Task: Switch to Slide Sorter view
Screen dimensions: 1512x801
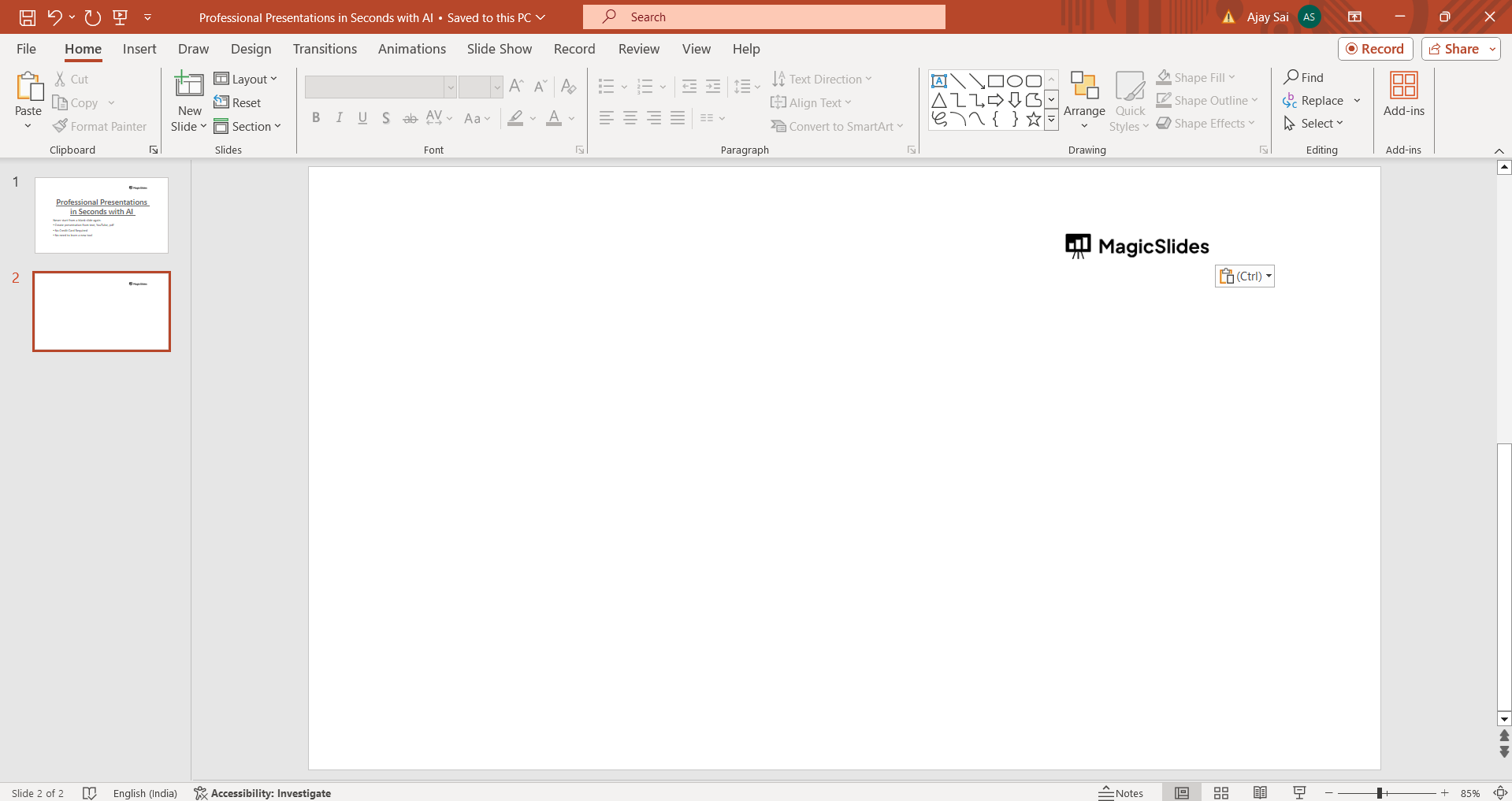Action: tap(1221, 793)
